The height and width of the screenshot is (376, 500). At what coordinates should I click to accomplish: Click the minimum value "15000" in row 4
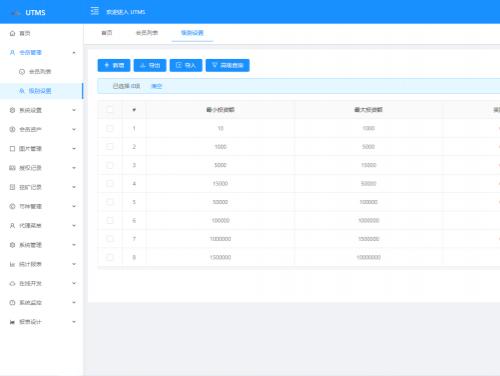(220, 184)
